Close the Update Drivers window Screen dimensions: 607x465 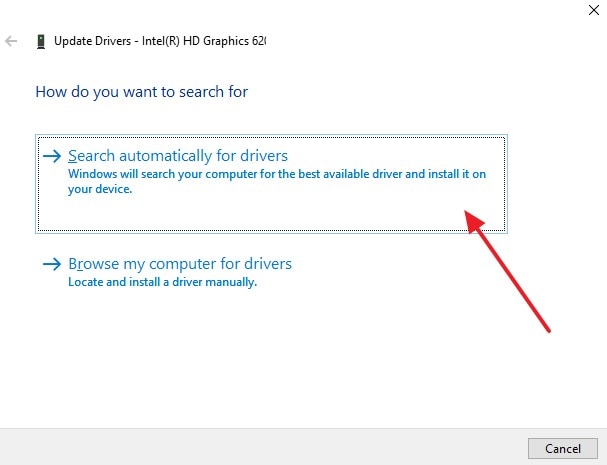(593, 10)
